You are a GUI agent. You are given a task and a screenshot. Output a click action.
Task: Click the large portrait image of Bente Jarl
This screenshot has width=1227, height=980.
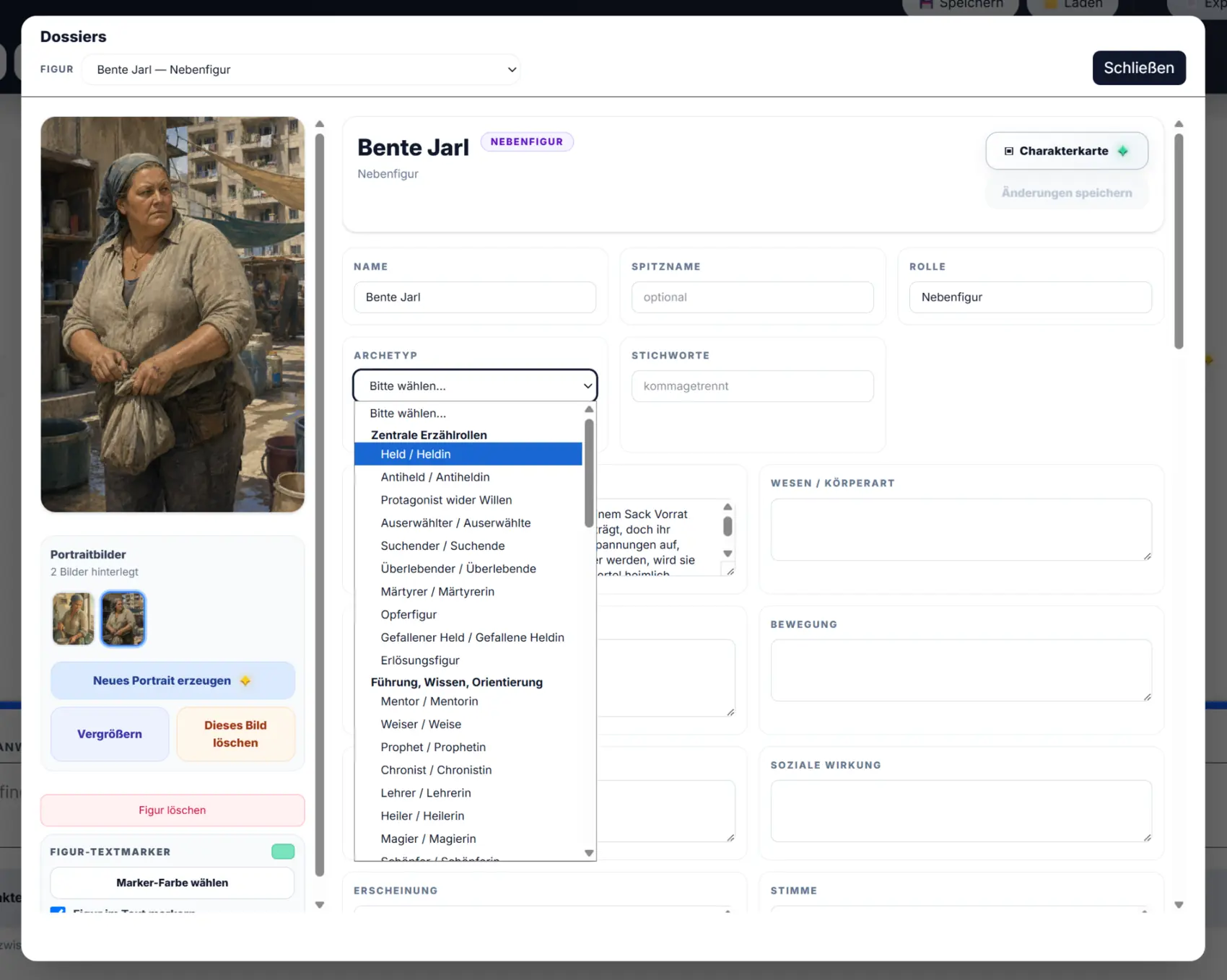173,315
